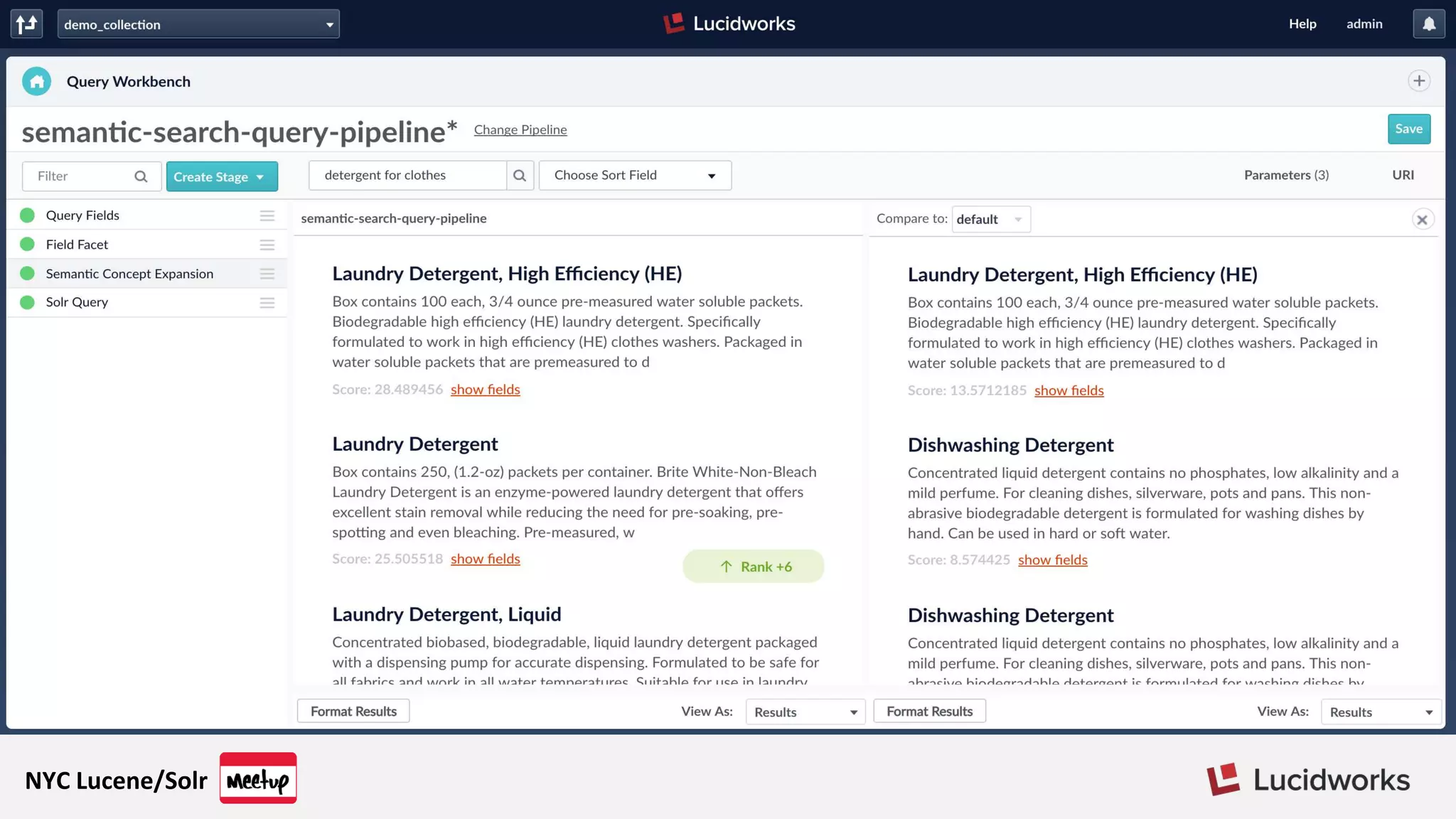Click the left panel Format Results button
Viewport: 1456px width, 819px height.
pyautogui.click(x=353, y=711)
